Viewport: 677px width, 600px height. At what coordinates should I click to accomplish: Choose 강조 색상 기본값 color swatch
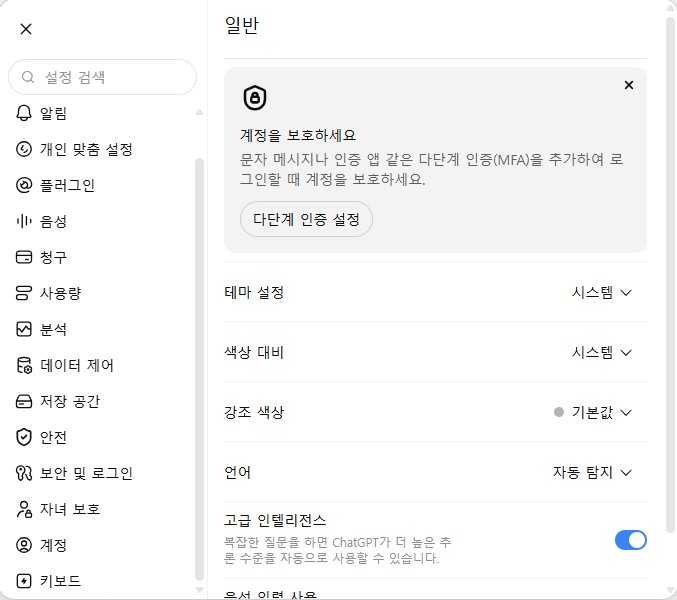(559, 412)
